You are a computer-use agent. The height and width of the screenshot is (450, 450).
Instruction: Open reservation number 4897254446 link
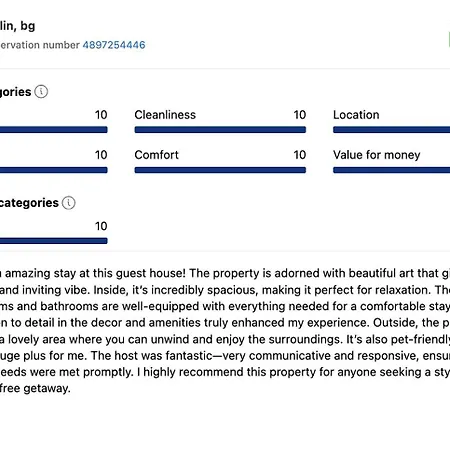coord(114,45)
